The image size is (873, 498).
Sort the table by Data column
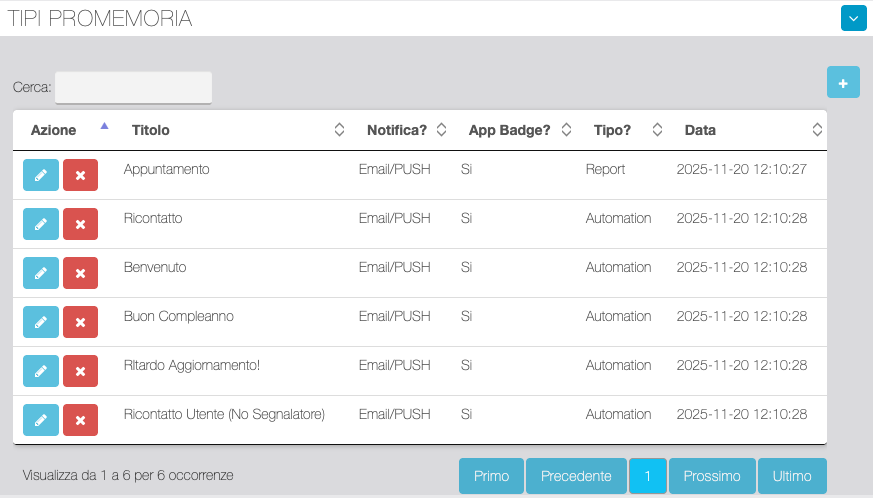750,130
